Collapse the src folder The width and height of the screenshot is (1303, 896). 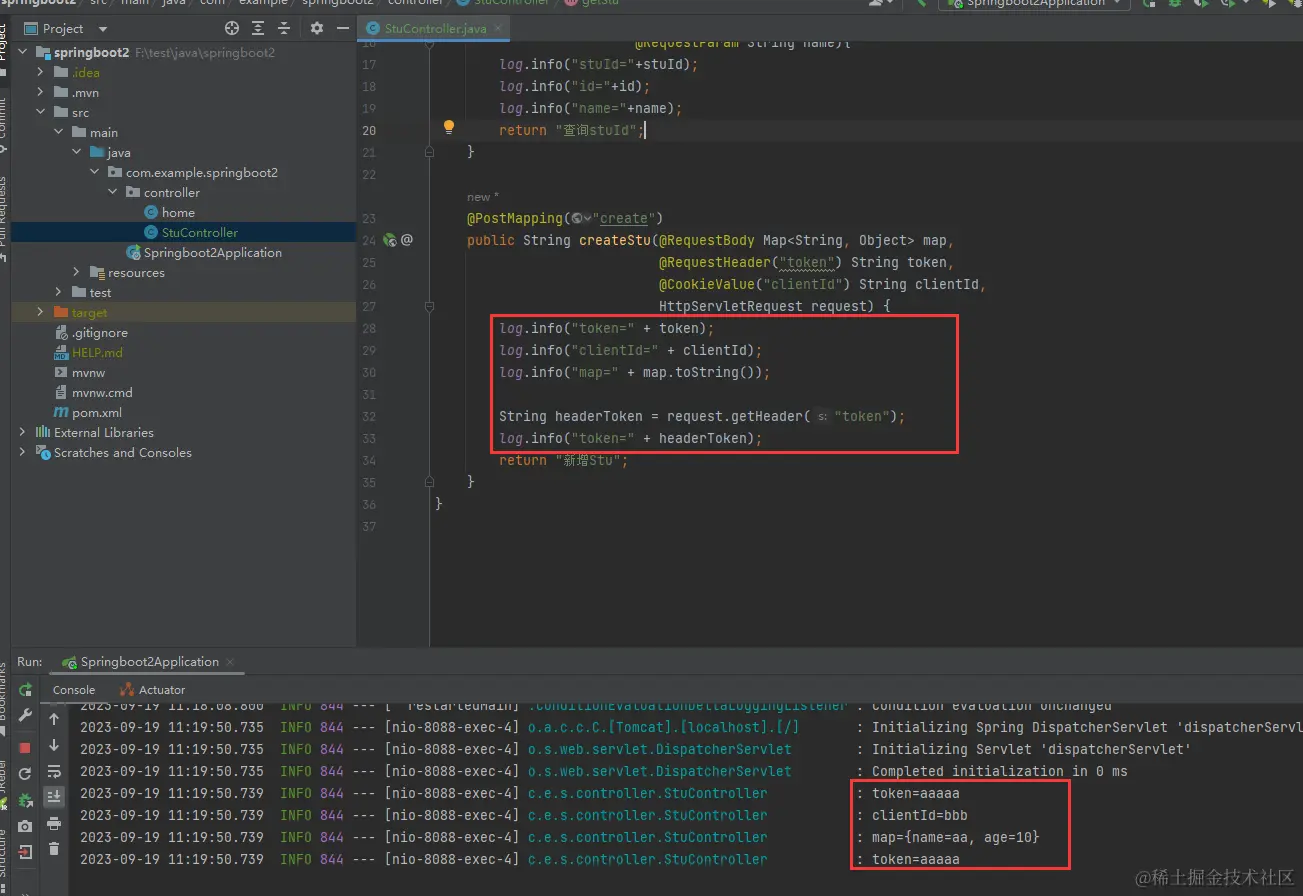pos(41,112)
